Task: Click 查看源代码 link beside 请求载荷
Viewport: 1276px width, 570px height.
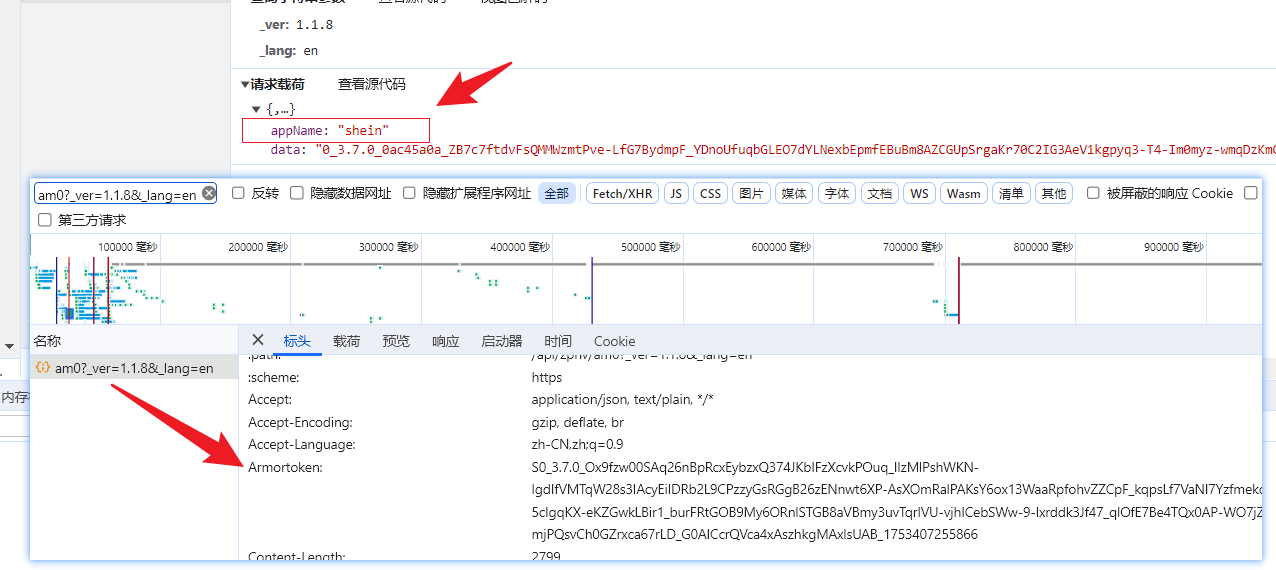Action: pos(372,84)
